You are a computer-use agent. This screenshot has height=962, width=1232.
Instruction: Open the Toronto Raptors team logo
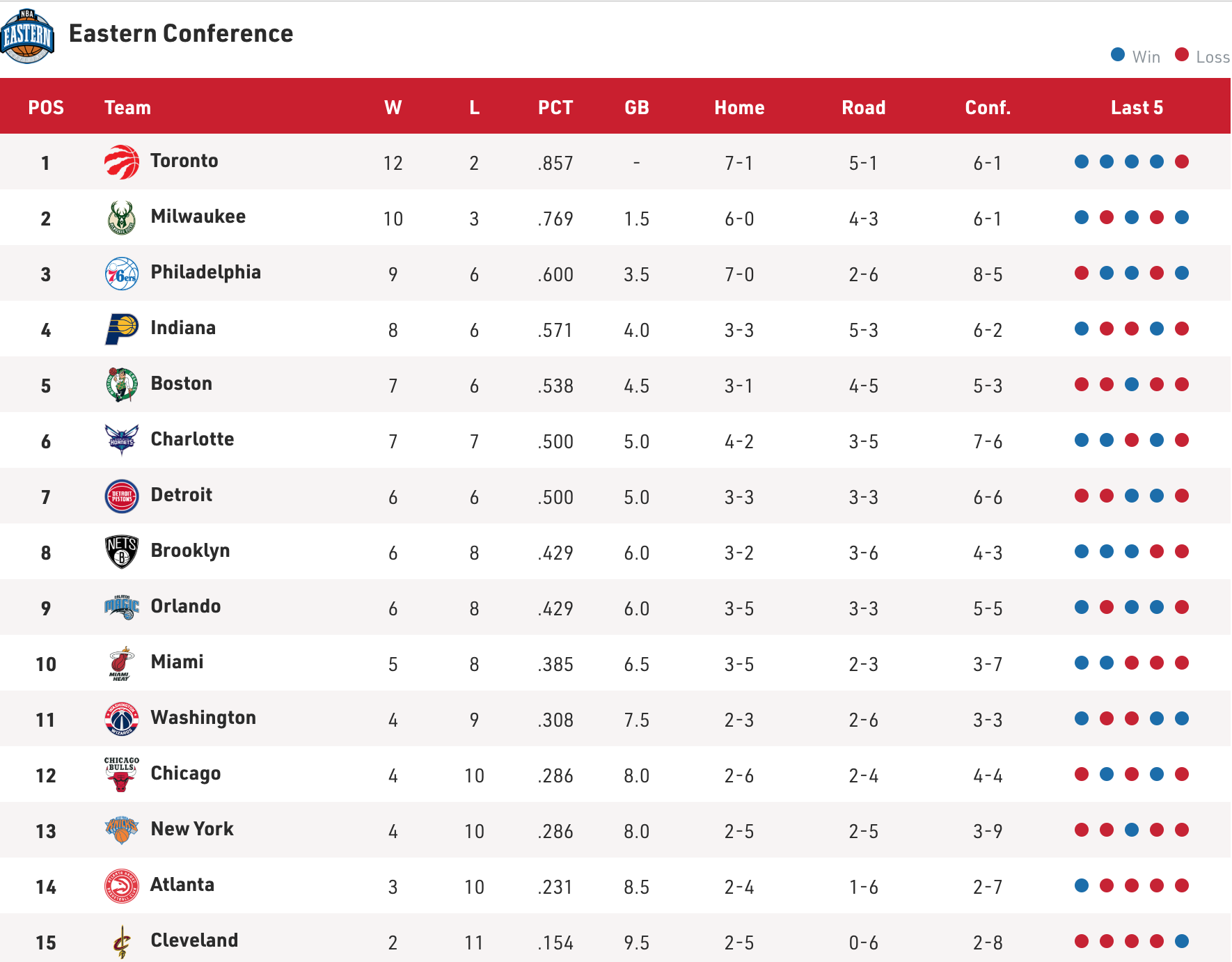point(122,162)
